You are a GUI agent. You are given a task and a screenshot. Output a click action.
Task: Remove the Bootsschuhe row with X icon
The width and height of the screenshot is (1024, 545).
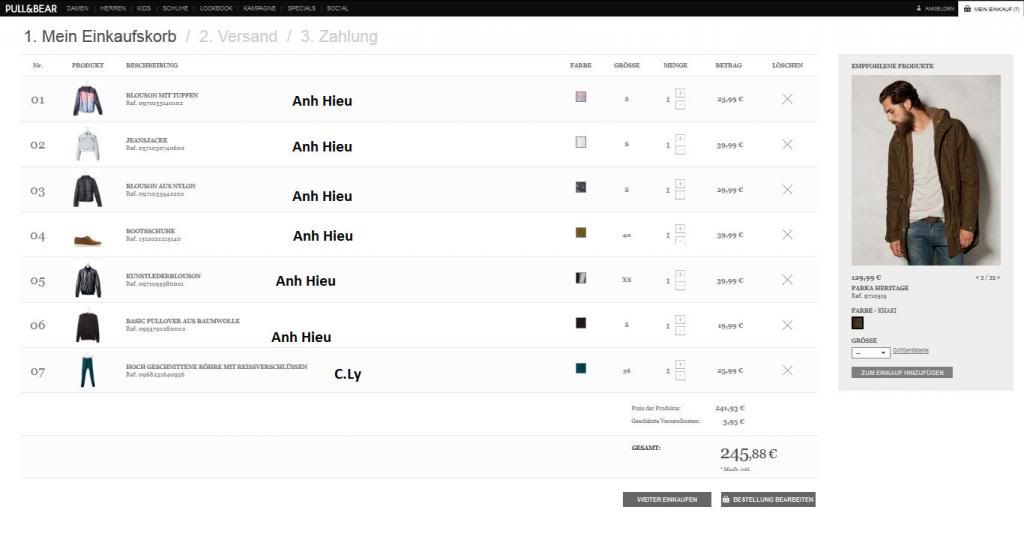click(787, 234)
